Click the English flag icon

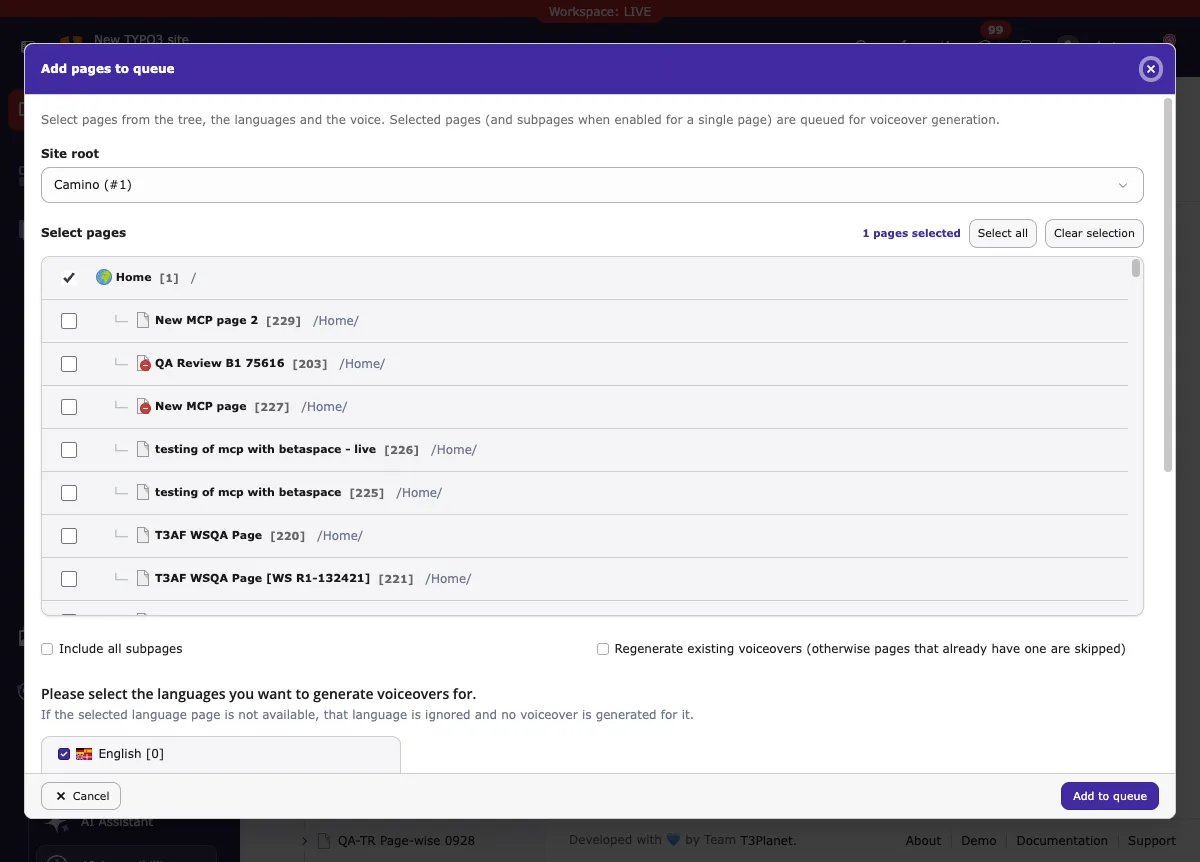84,754
